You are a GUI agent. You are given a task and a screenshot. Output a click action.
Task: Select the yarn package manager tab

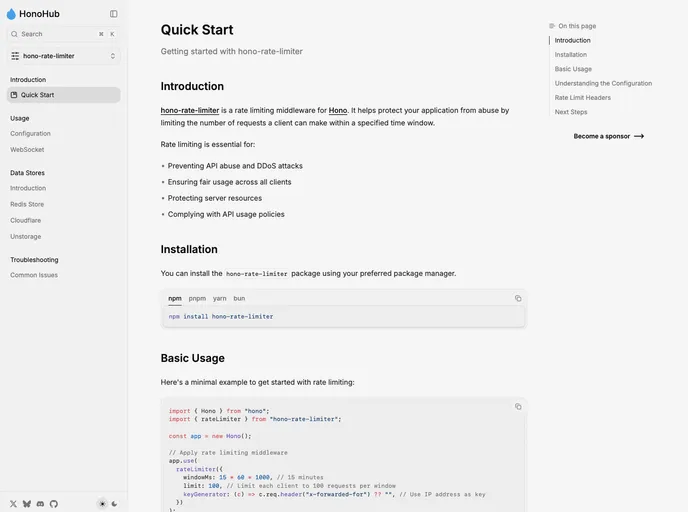[x=219, y=298]
